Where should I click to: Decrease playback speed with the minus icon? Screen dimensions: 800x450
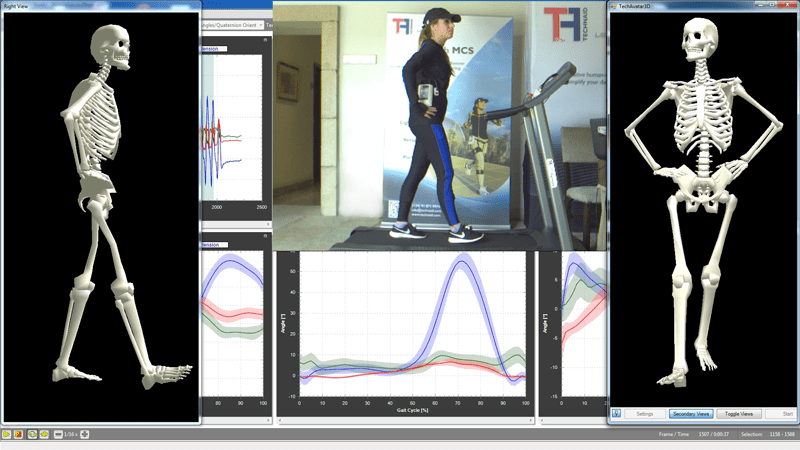(58, 435)
